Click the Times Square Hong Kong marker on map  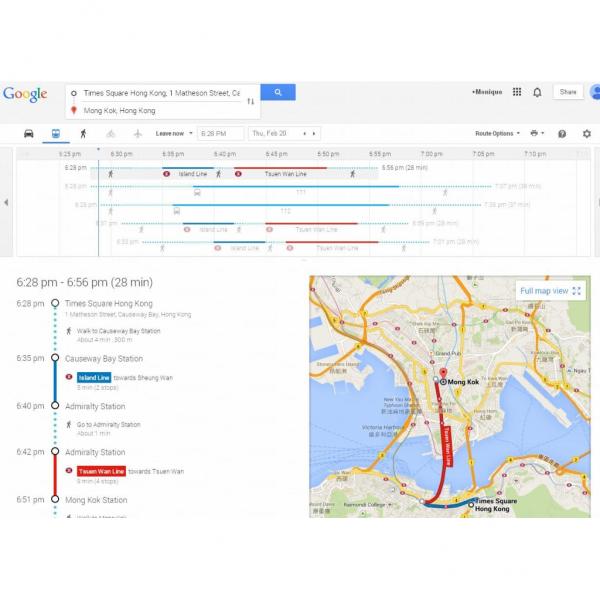471,505
